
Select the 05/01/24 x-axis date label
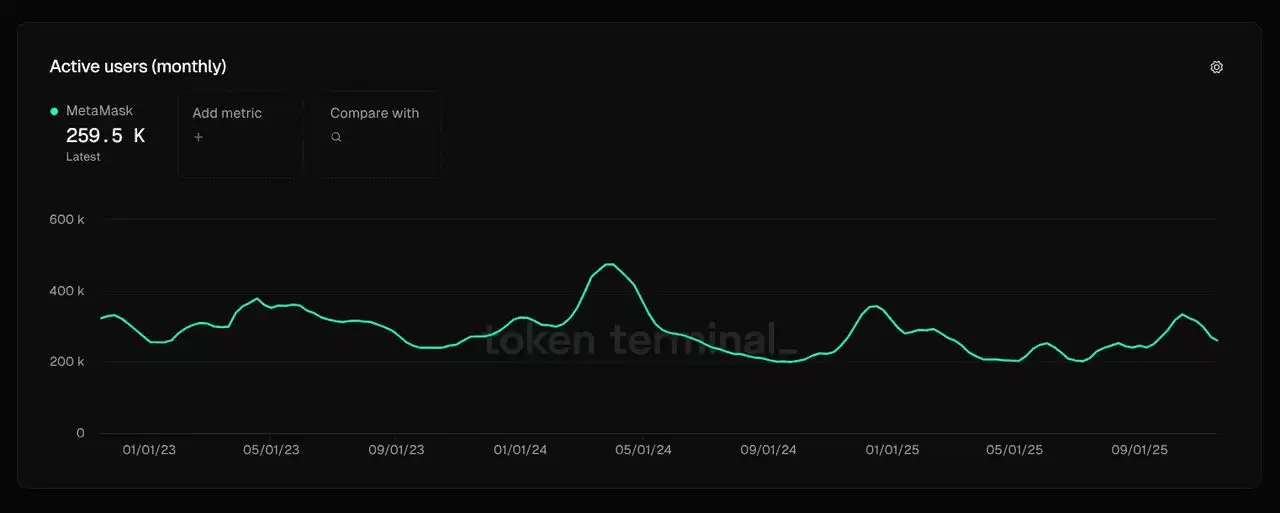[644, 450]
